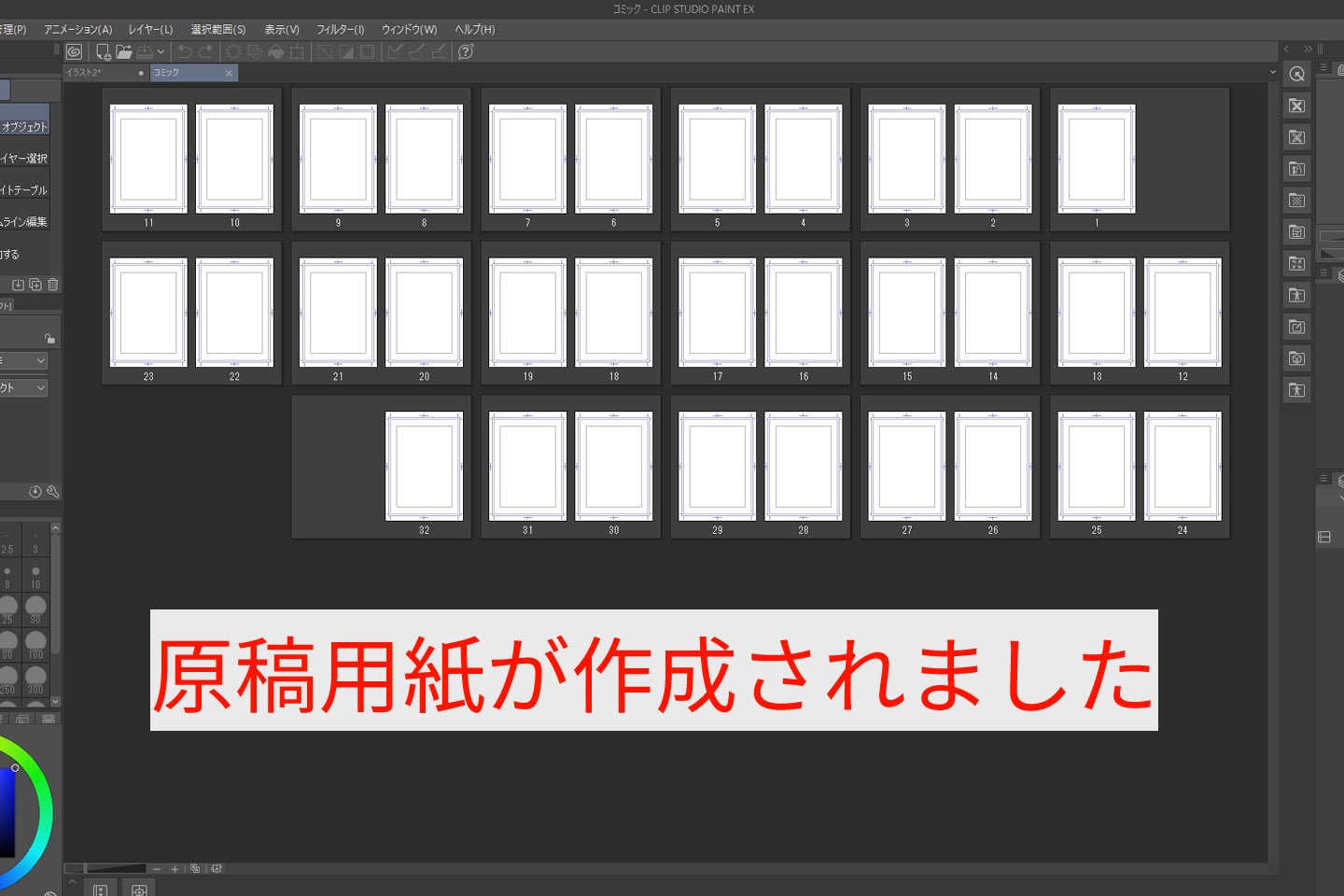Undo the last action with the undo arrow
Image resolution: width=1344 pixels, height=896 pixels.
pos(184,51)
